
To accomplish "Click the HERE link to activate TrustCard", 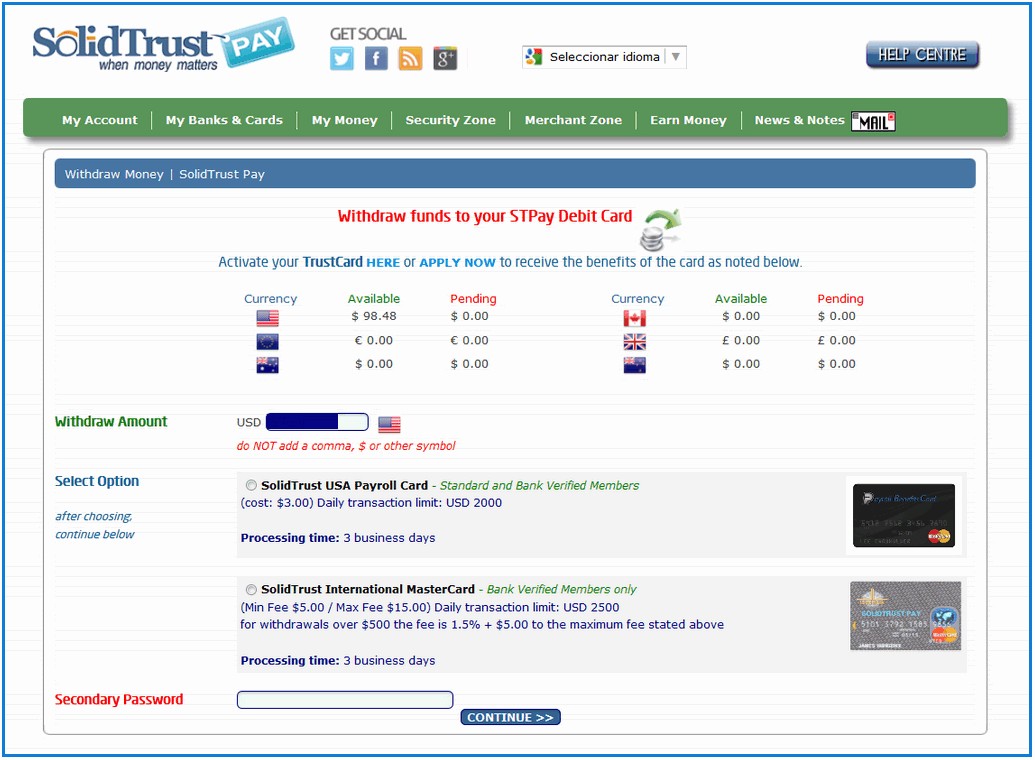I will coord(383,263).
